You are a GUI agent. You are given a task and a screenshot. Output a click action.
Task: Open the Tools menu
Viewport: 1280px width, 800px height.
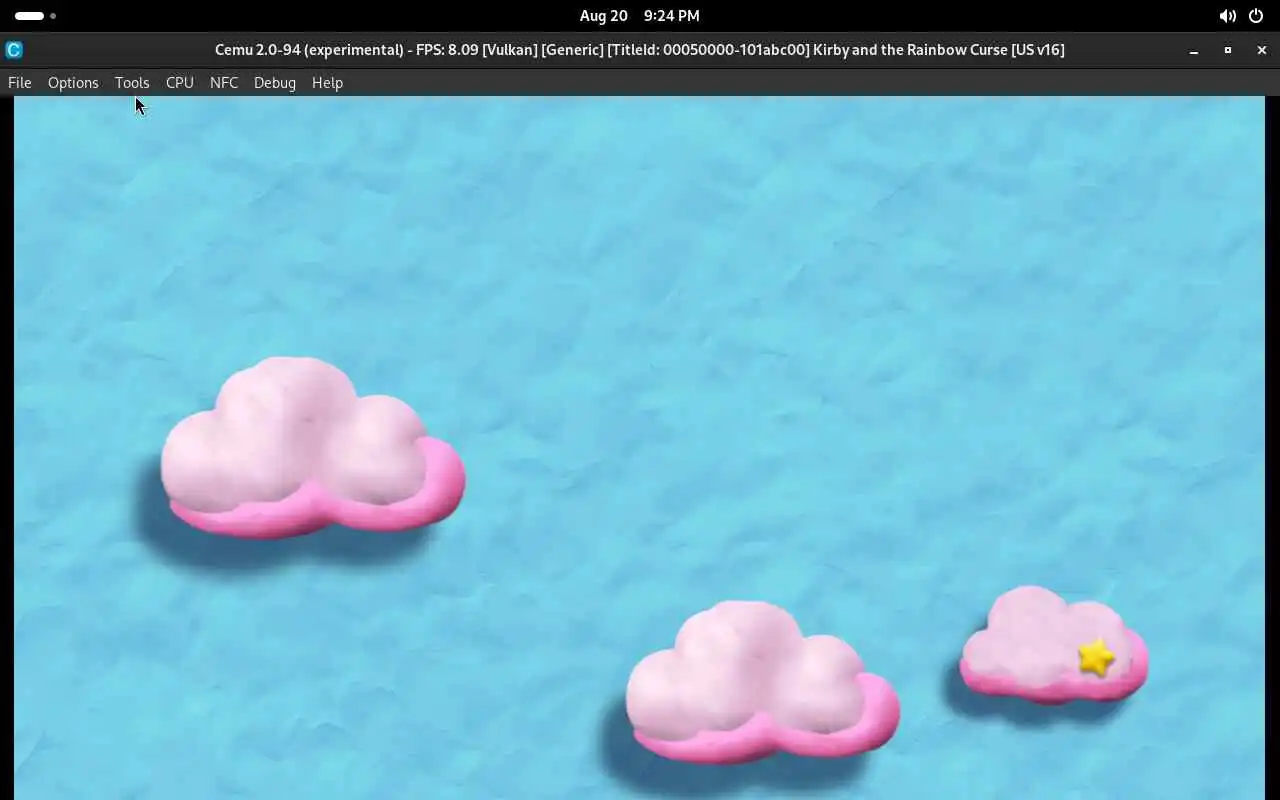coord(132,83)
